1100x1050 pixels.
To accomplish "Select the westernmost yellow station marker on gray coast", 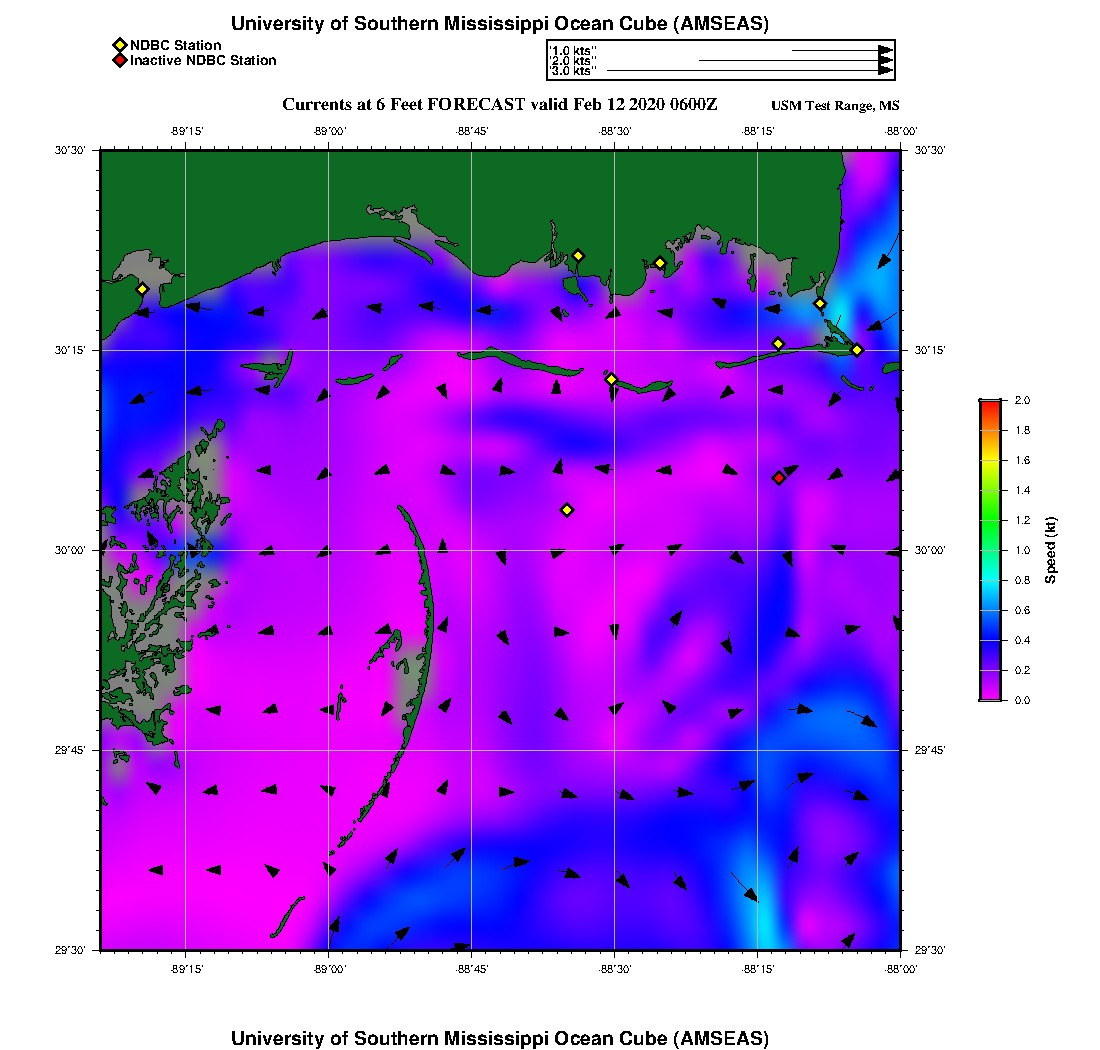I will coord(142,289).
